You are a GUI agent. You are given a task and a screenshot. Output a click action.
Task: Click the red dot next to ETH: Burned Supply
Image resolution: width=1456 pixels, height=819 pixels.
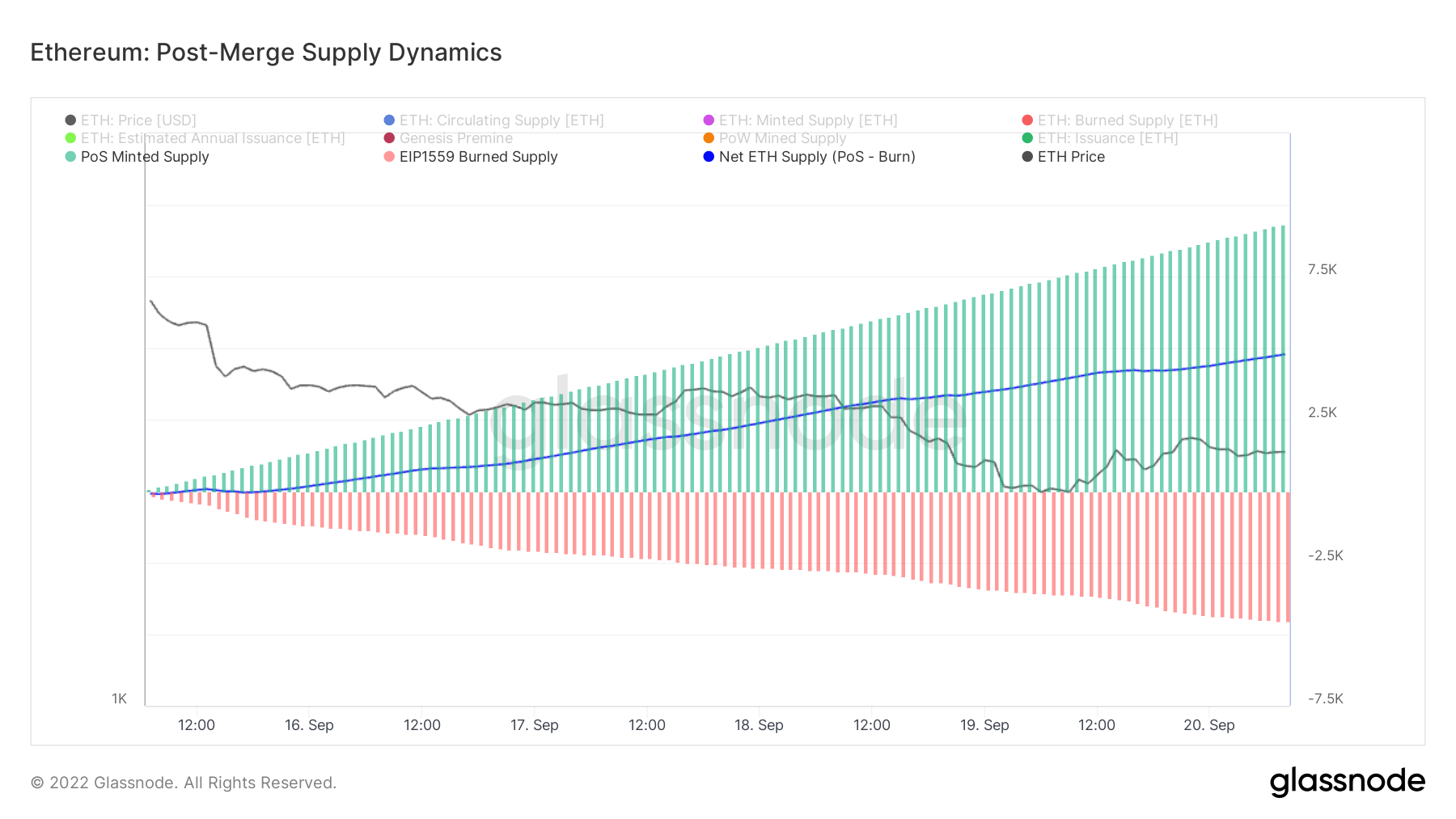coord(1026,119)
